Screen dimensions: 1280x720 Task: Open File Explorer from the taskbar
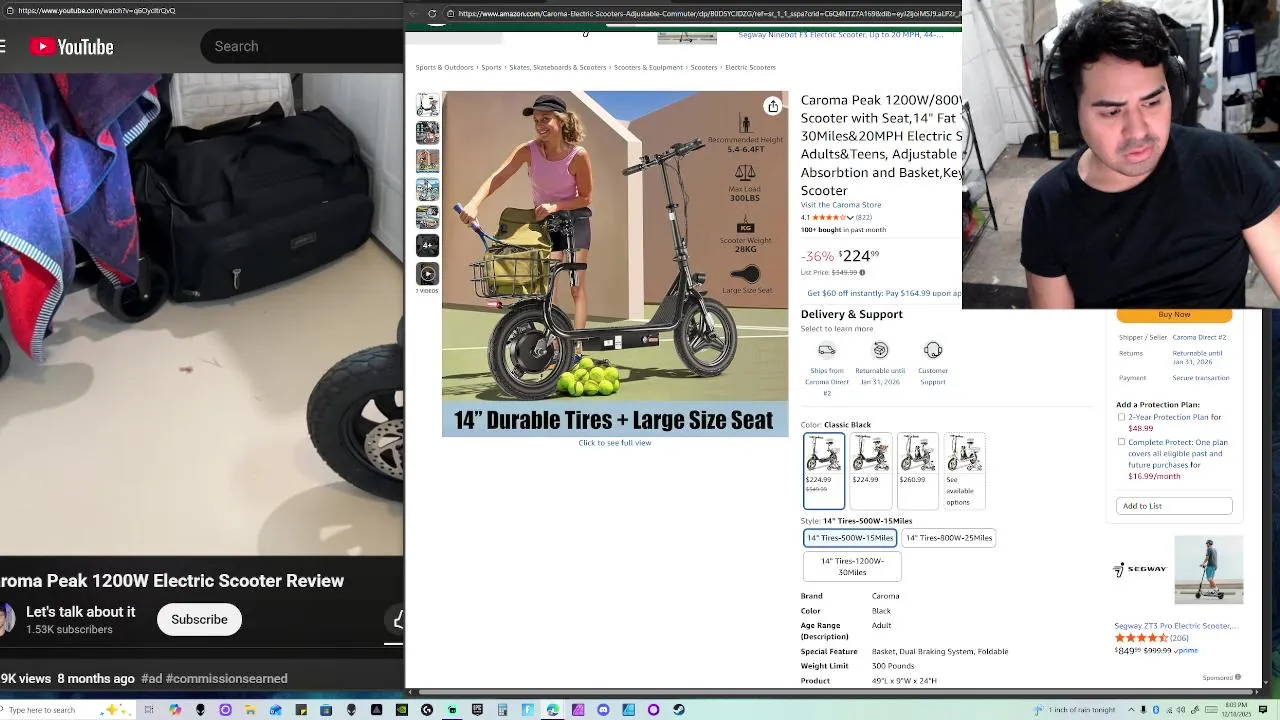(250, 710)
